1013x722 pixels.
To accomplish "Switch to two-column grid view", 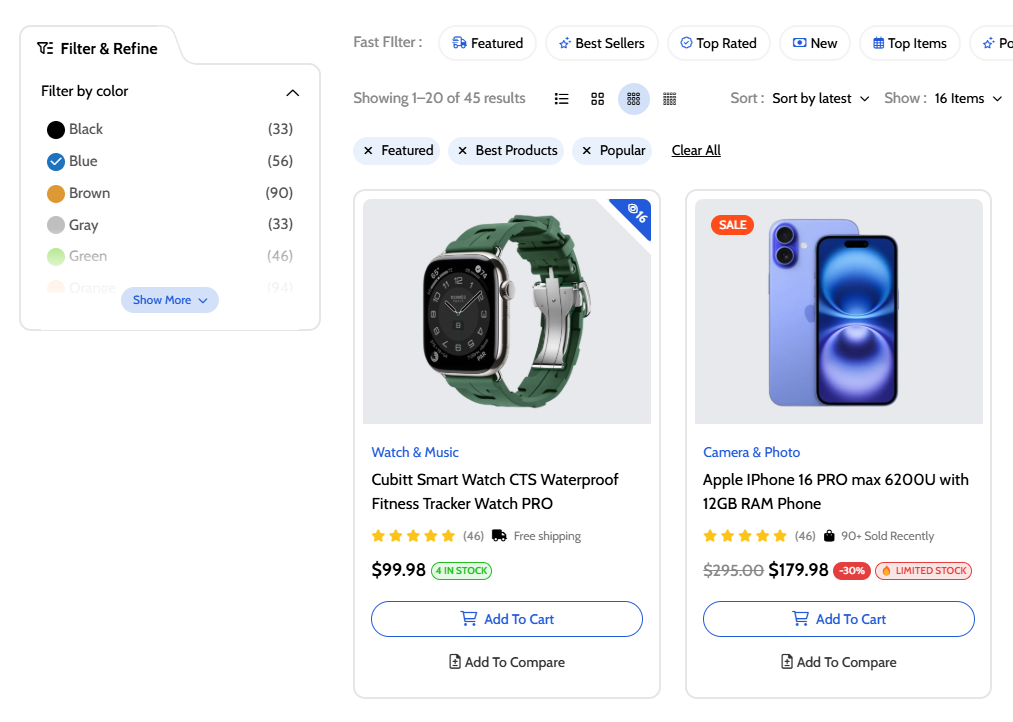I will pyautogui.click(x=598, y=99).
